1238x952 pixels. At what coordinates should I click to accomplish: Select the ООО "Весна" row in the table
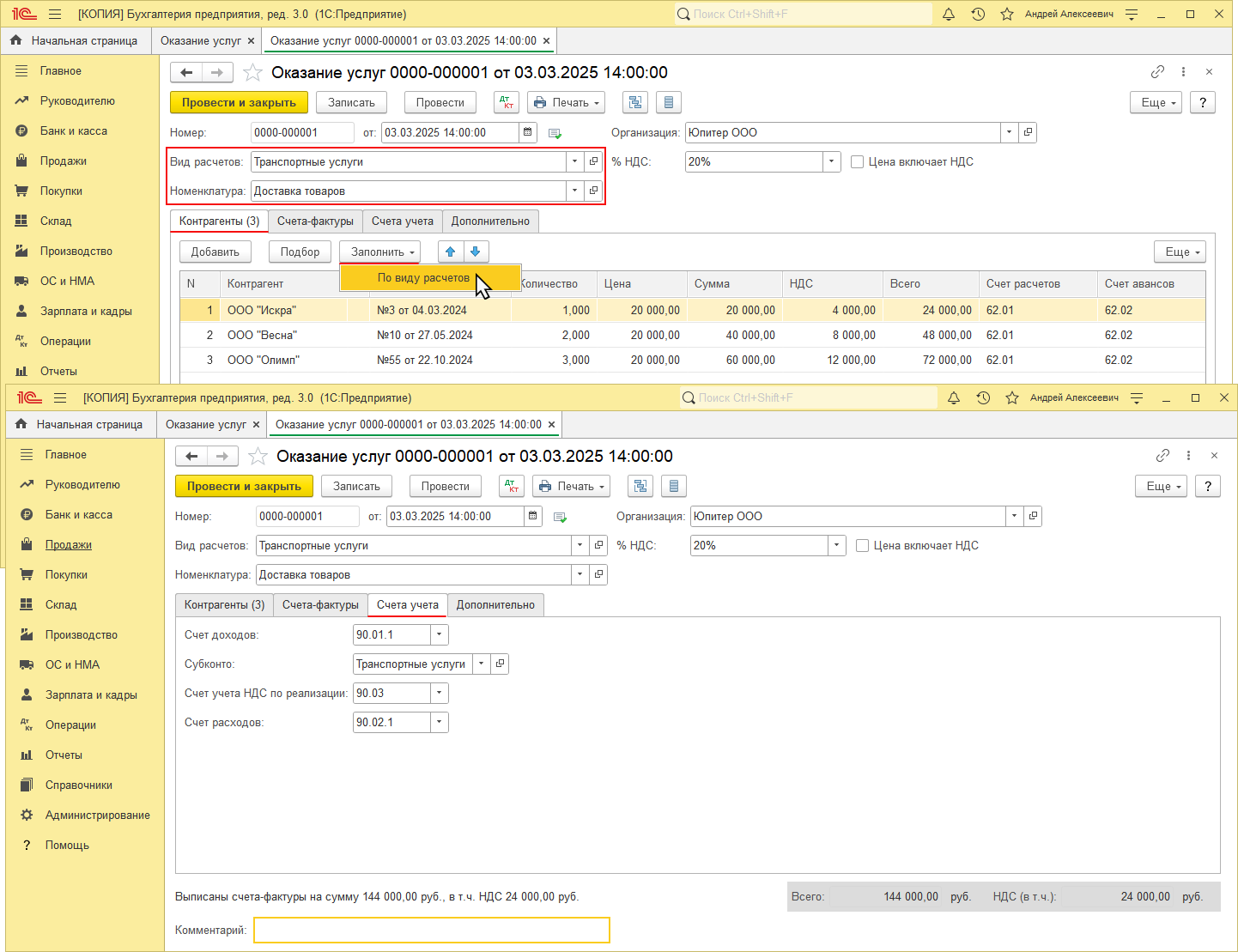[262, 335]
